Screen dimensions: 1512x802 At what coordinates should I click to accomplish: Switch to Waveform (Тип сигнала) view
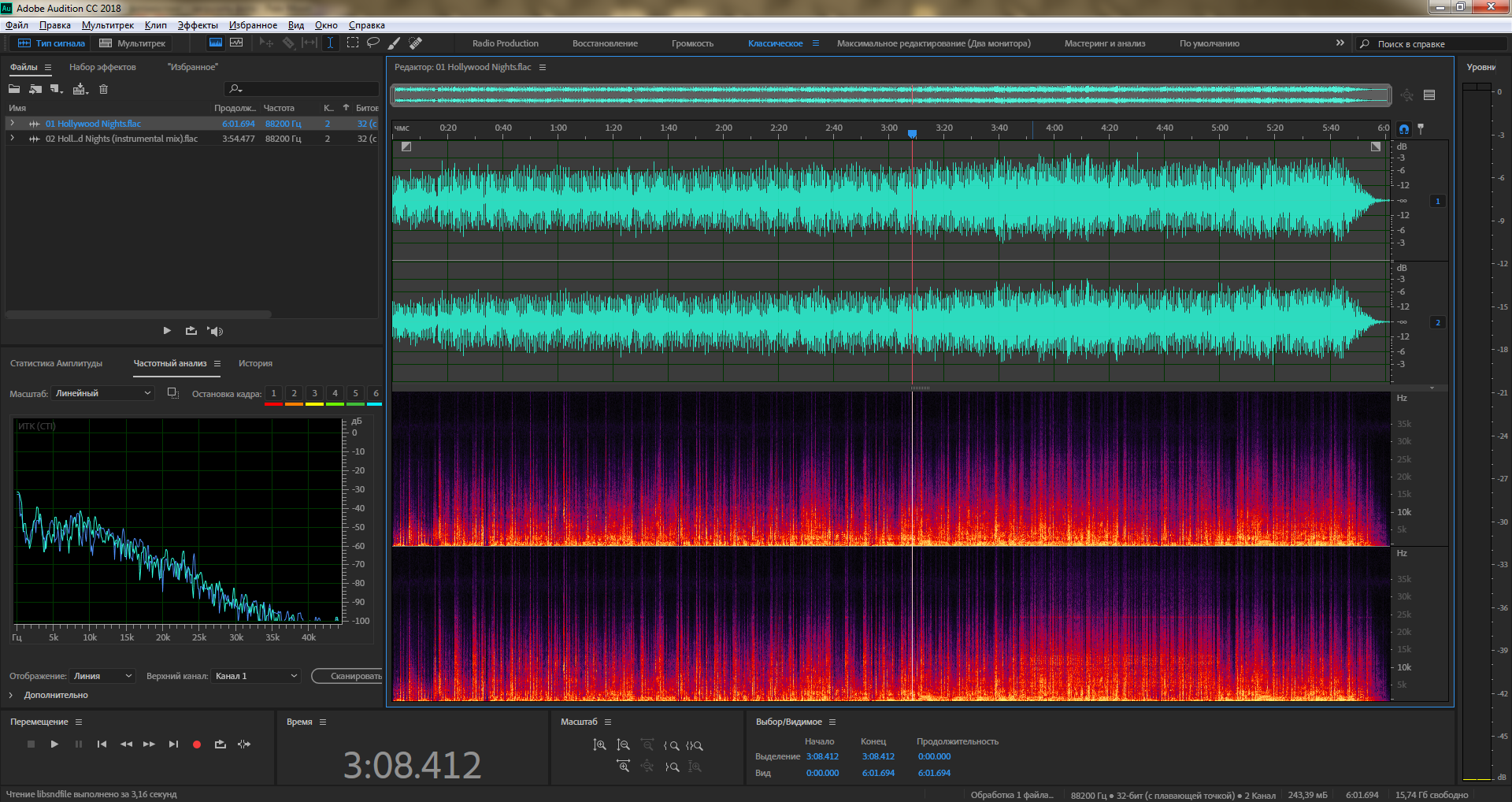(51, 43)
